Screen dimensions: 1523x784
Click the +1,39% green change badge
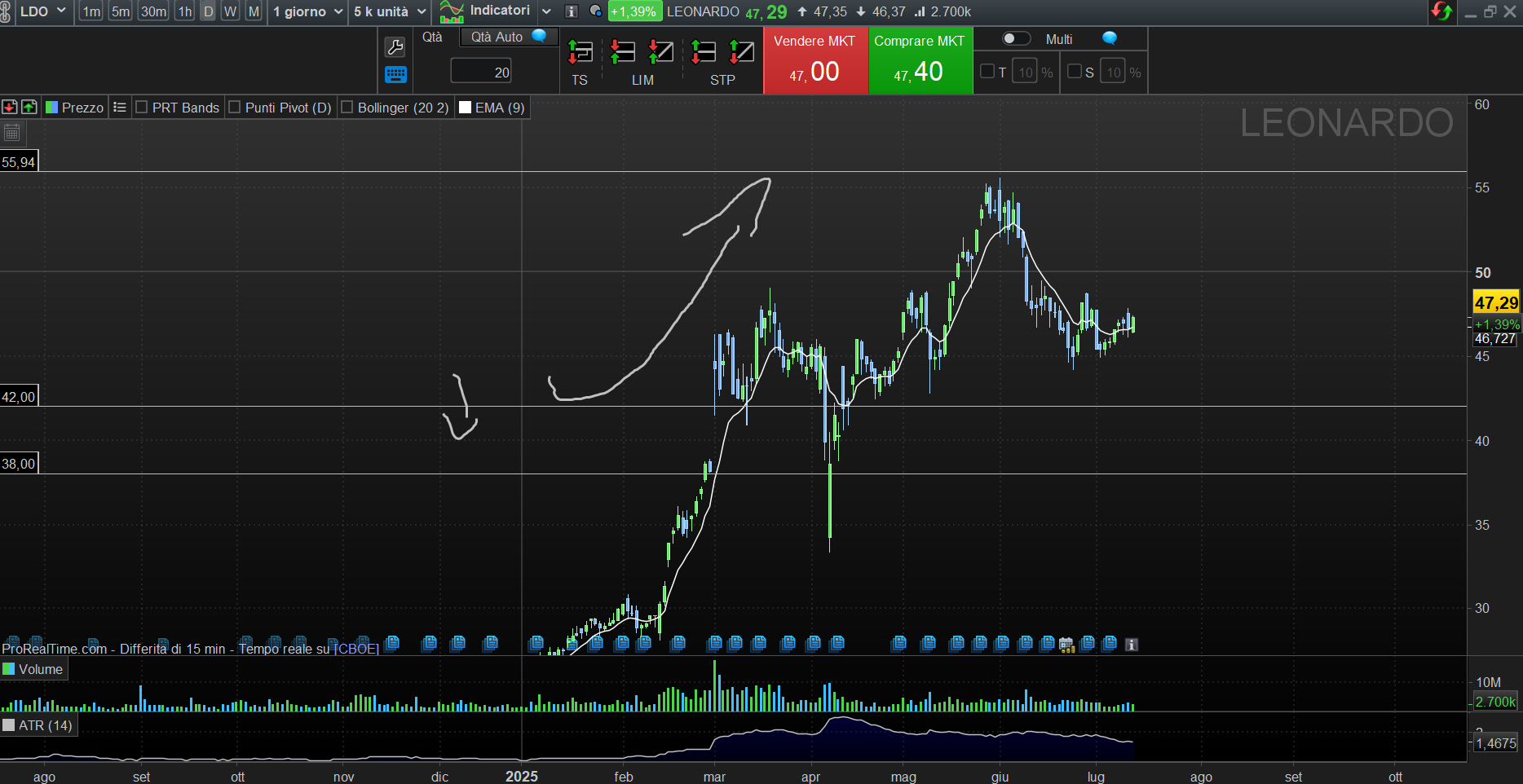coord(633,11)
